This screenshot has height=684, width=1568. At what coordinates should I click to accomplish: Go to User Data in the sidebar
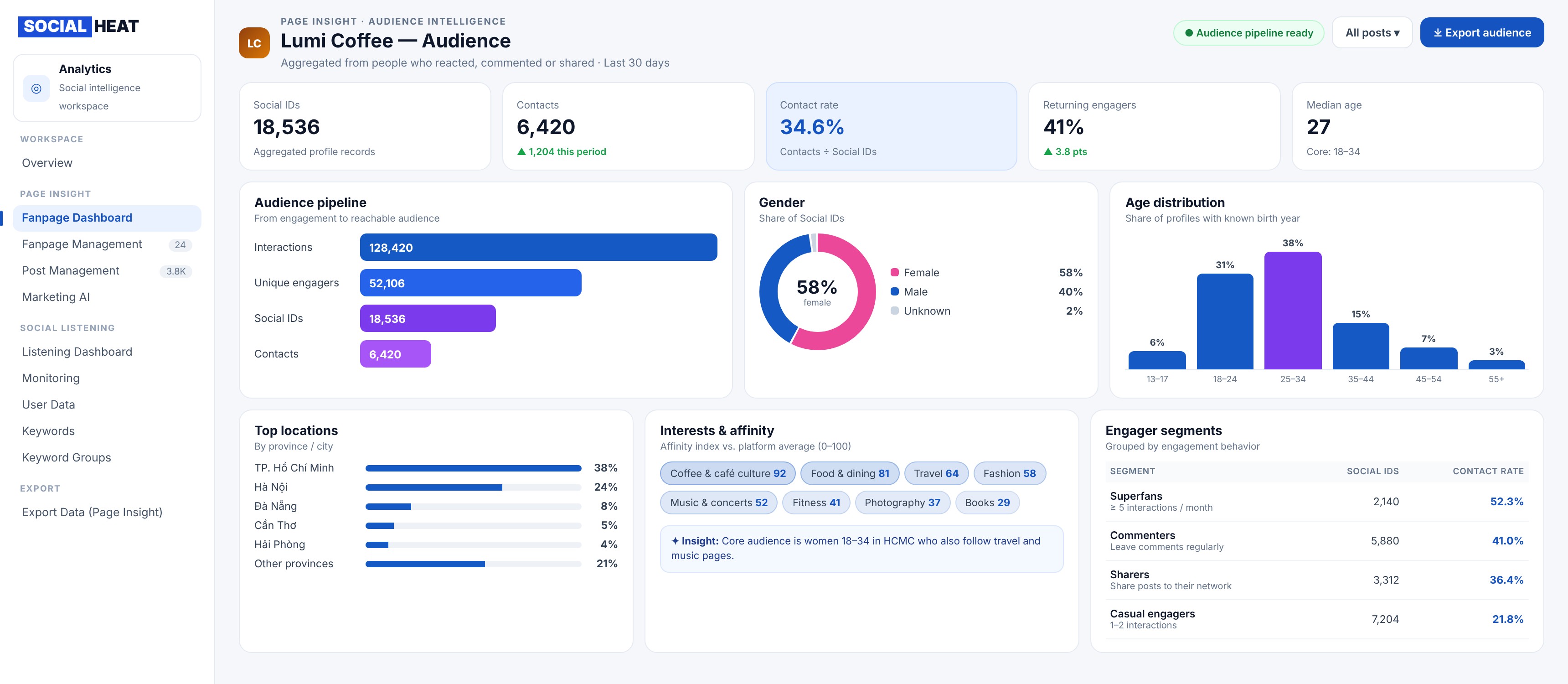coord(107,405)
